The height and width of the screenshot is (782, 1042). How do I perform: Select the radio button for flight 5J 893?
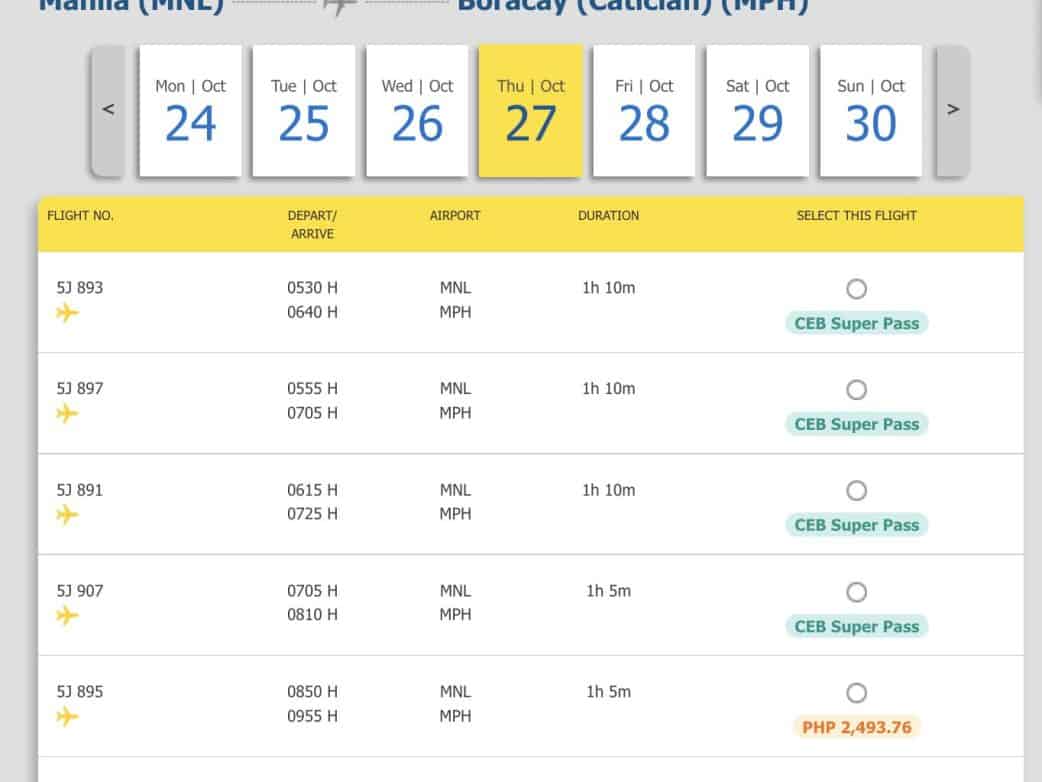point(856,289)
